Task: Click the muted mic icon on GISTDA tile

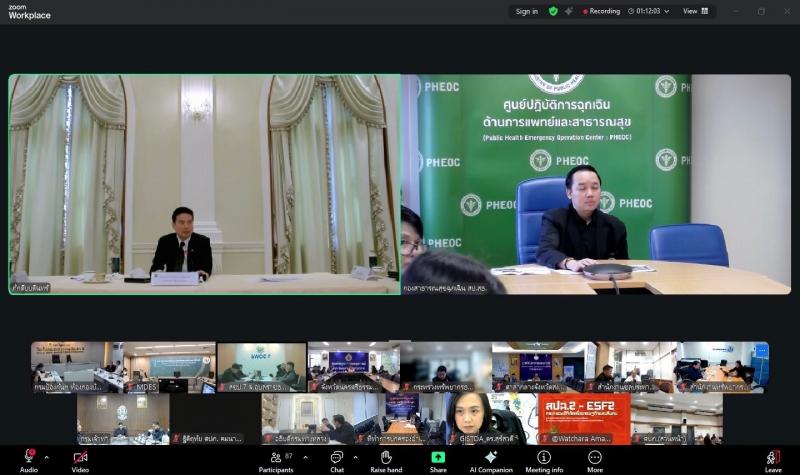Action: click(453, 438)
